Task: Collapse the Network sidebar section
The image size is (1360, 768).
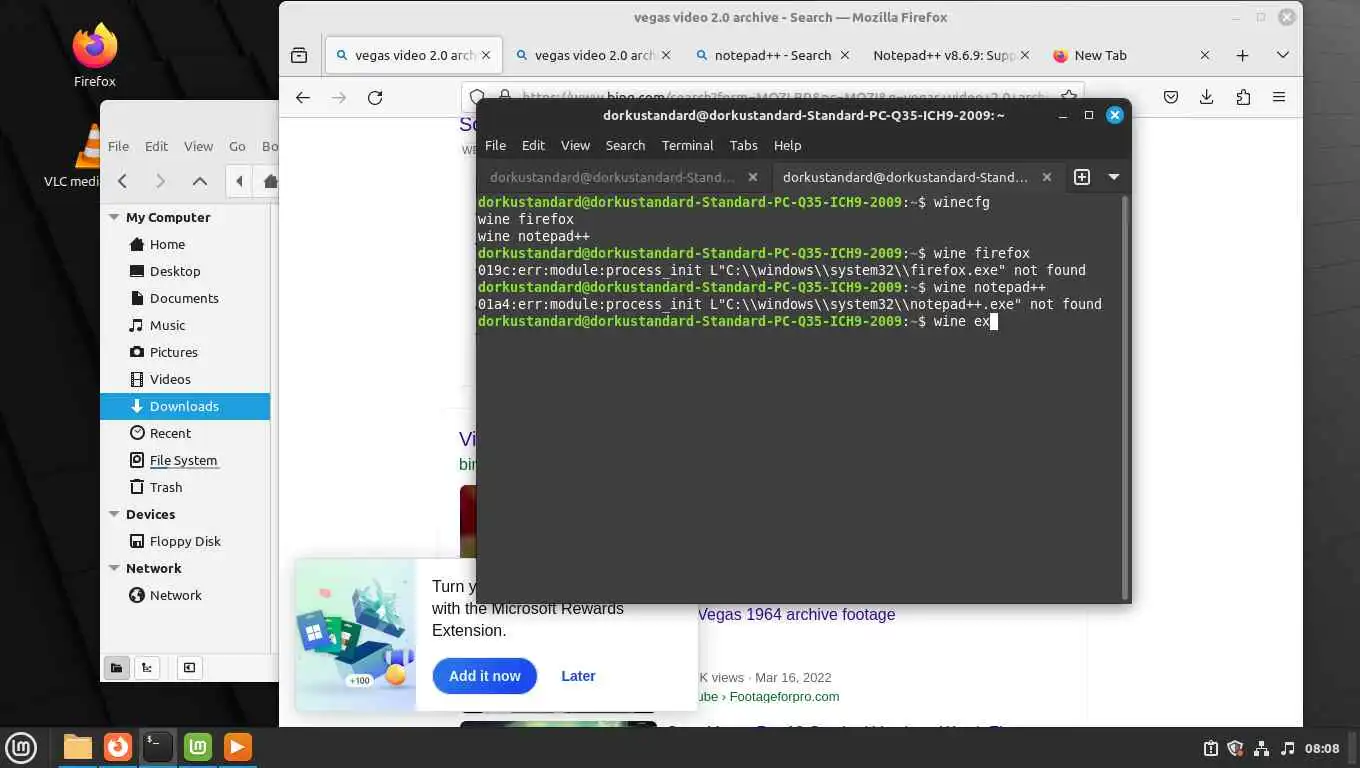Action: [114, 568]
